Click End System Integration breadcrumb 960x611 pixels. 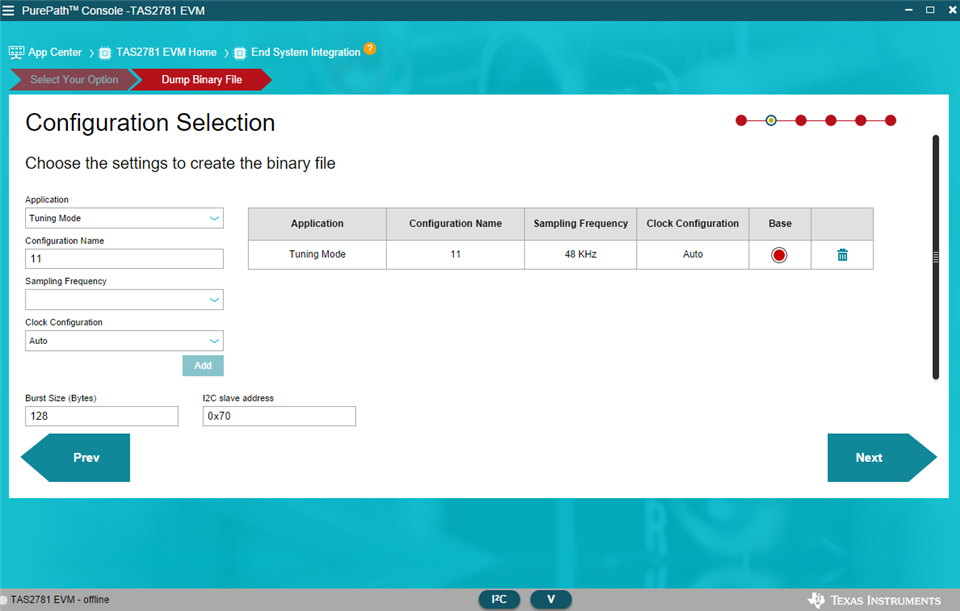point(306,53)
